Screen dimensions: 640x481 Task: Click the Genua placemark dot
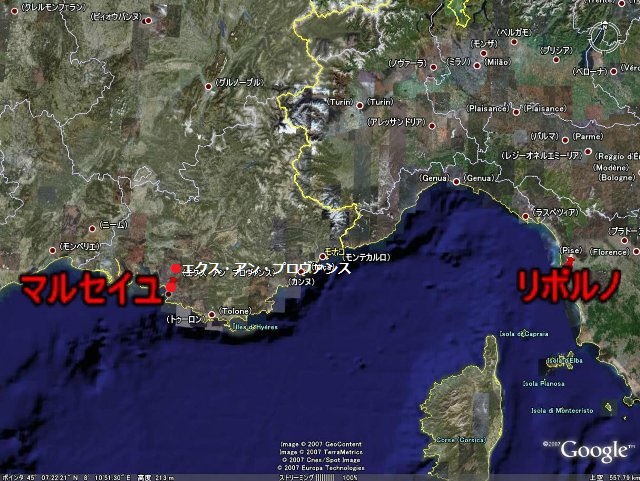tap(457, 181)
